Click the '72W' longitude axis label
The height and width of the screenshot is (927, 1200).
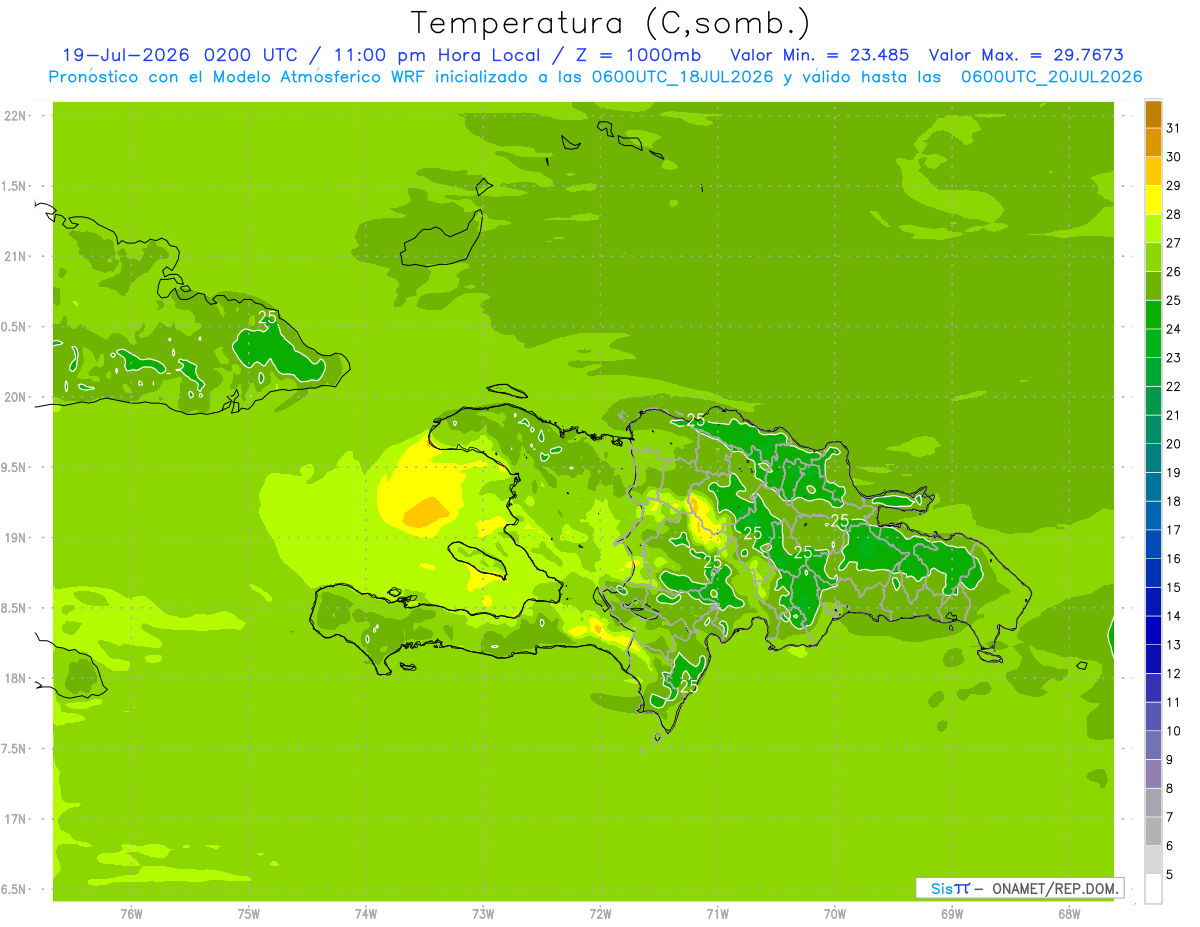point(601,914)
